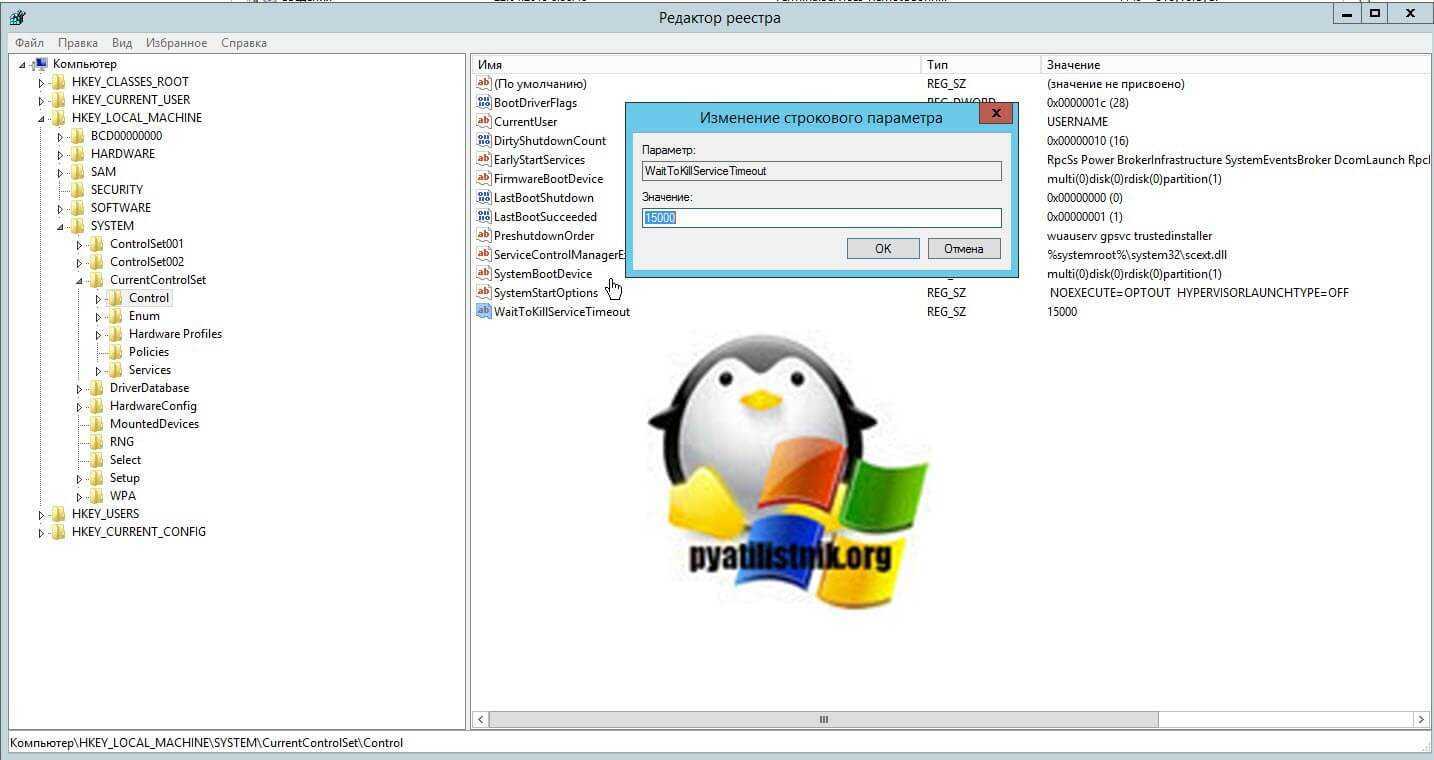This screenshot has height=760, width=1434.
Task: Click the HKEY_CLASSES_ROOT folder icon
Action: (59, 82)
